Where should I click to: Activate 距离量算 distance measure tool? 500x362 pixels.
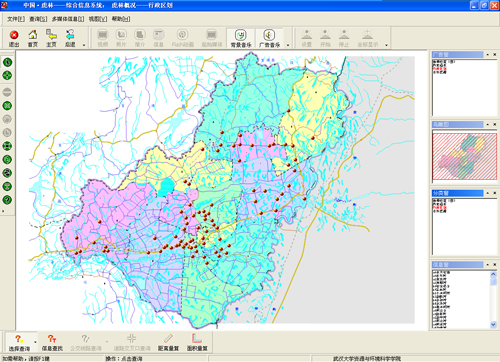coord(168,343)
